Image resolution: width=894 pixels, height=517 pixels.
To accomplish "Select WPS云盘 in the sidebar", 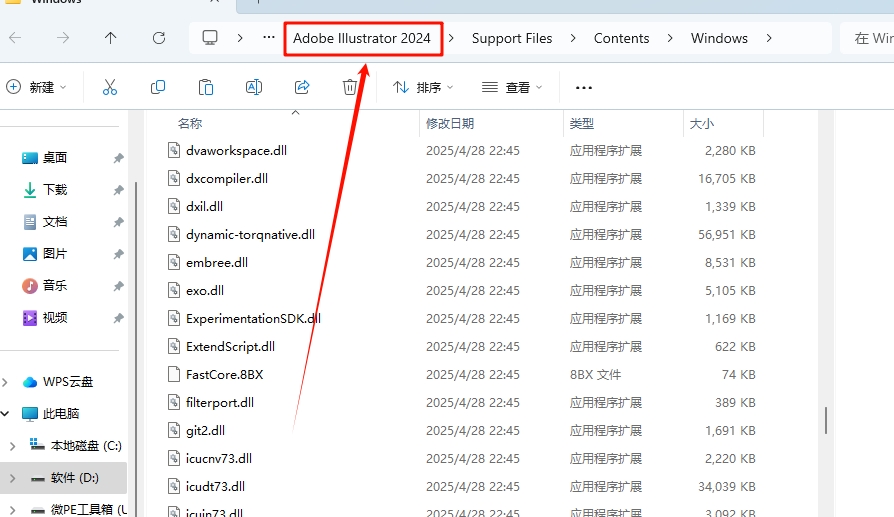I will pos(68,382).
